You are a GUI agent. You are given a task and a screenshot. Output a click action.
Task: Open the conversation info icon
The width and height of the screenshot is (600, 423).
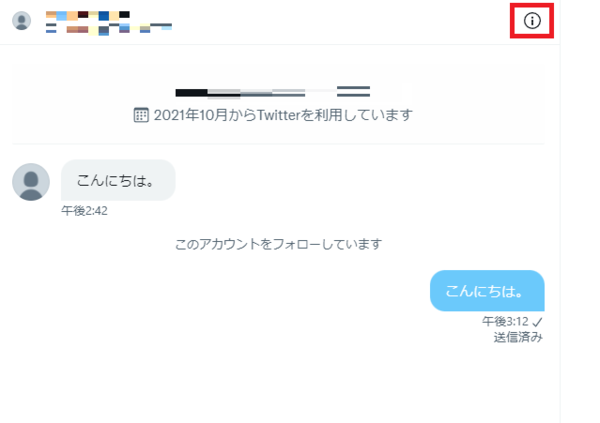pyautogui.click(x=532, y=21)
